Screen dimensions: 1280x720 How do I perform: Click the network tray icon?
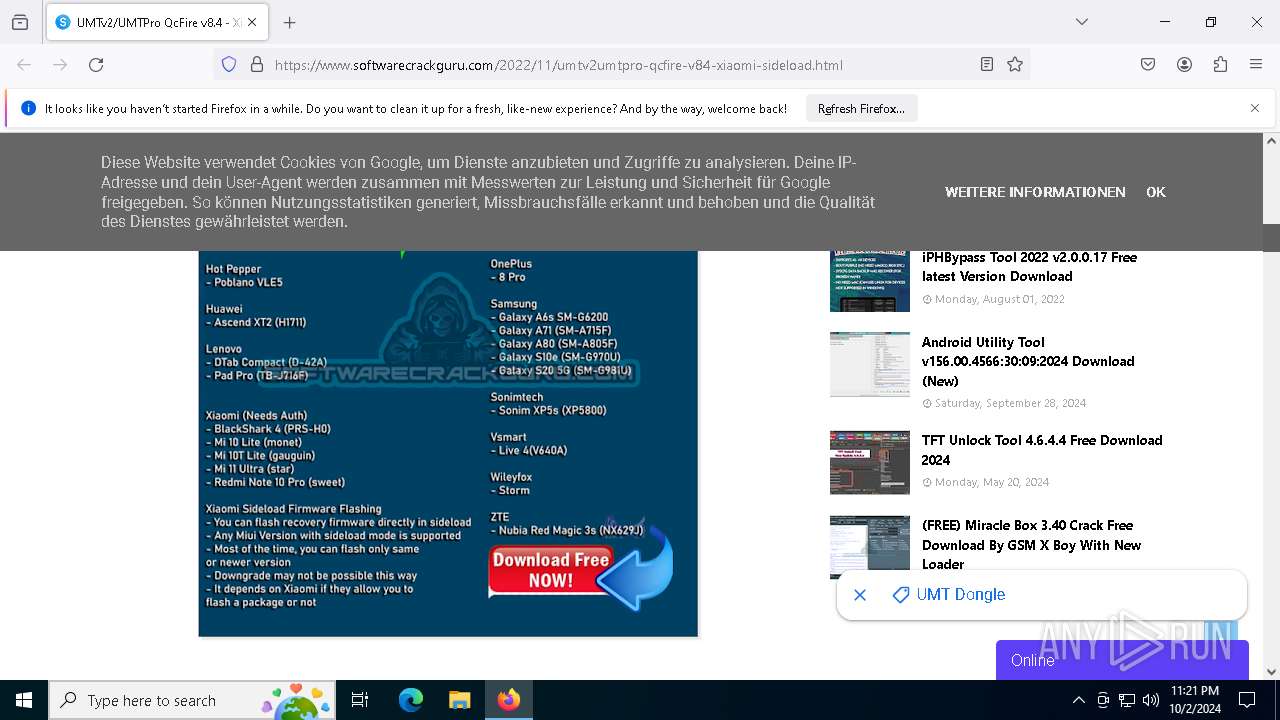coord(1127,700)
